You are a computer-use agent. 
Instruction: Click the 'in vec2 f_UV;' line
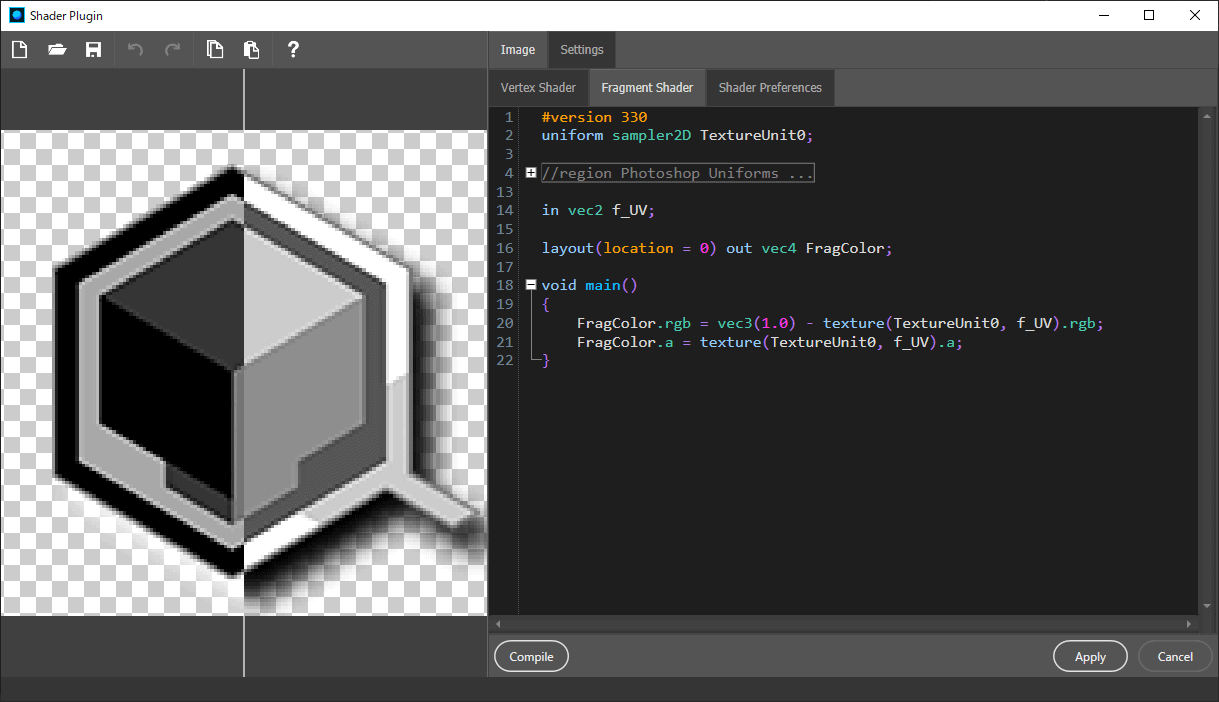pyautogui.click(x=598, y=210)
